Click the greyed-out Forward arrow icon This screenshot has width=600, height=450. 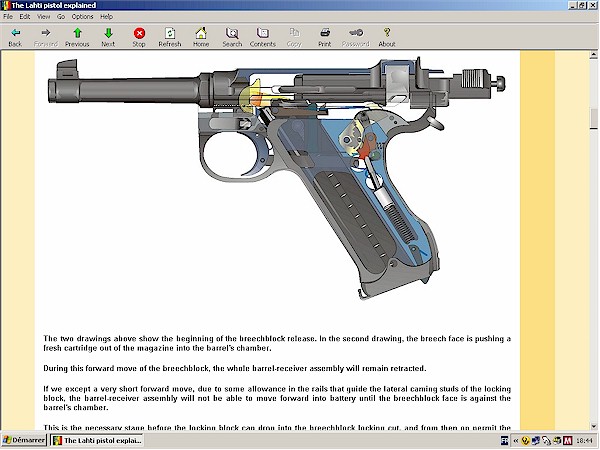[46, 33]
